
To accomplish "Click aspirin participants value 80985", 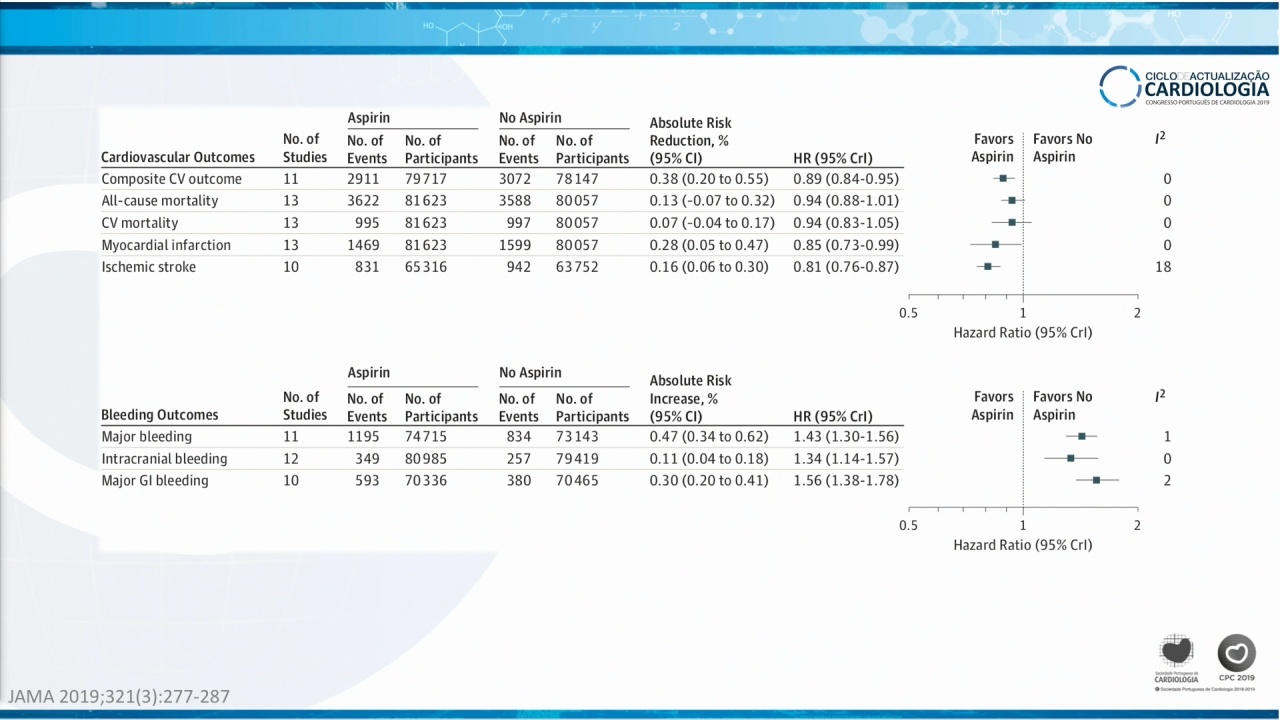I will pyautogui.click(x=426, y=459).
